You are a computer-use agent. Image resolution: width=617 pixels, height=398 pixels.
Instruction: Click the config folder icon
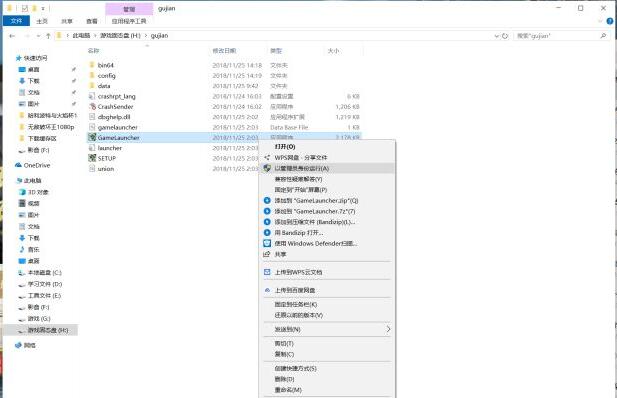tap(92, 75)
